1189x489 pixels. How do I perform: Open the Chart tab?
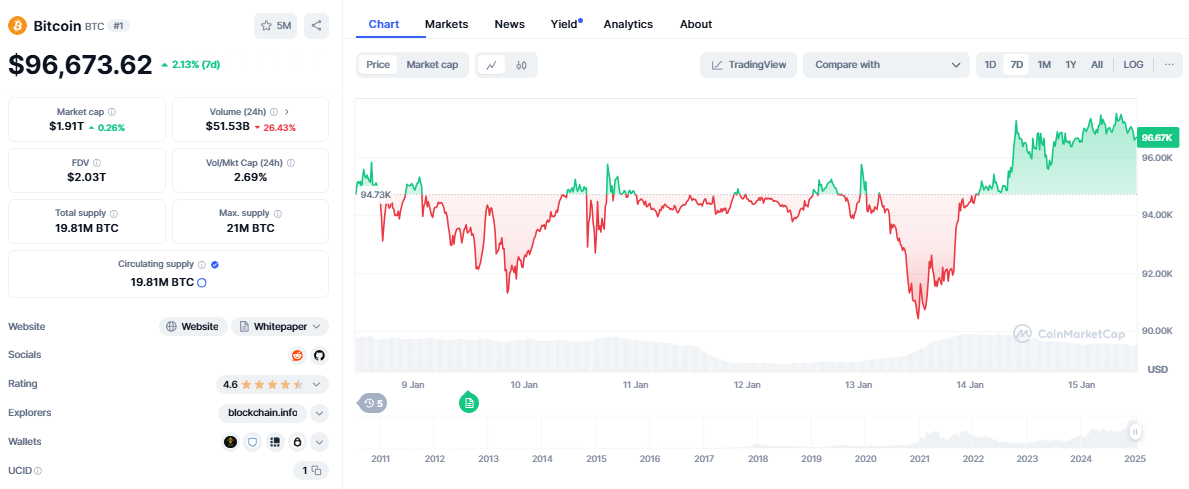pyautogui.click(x=384, y=24)
